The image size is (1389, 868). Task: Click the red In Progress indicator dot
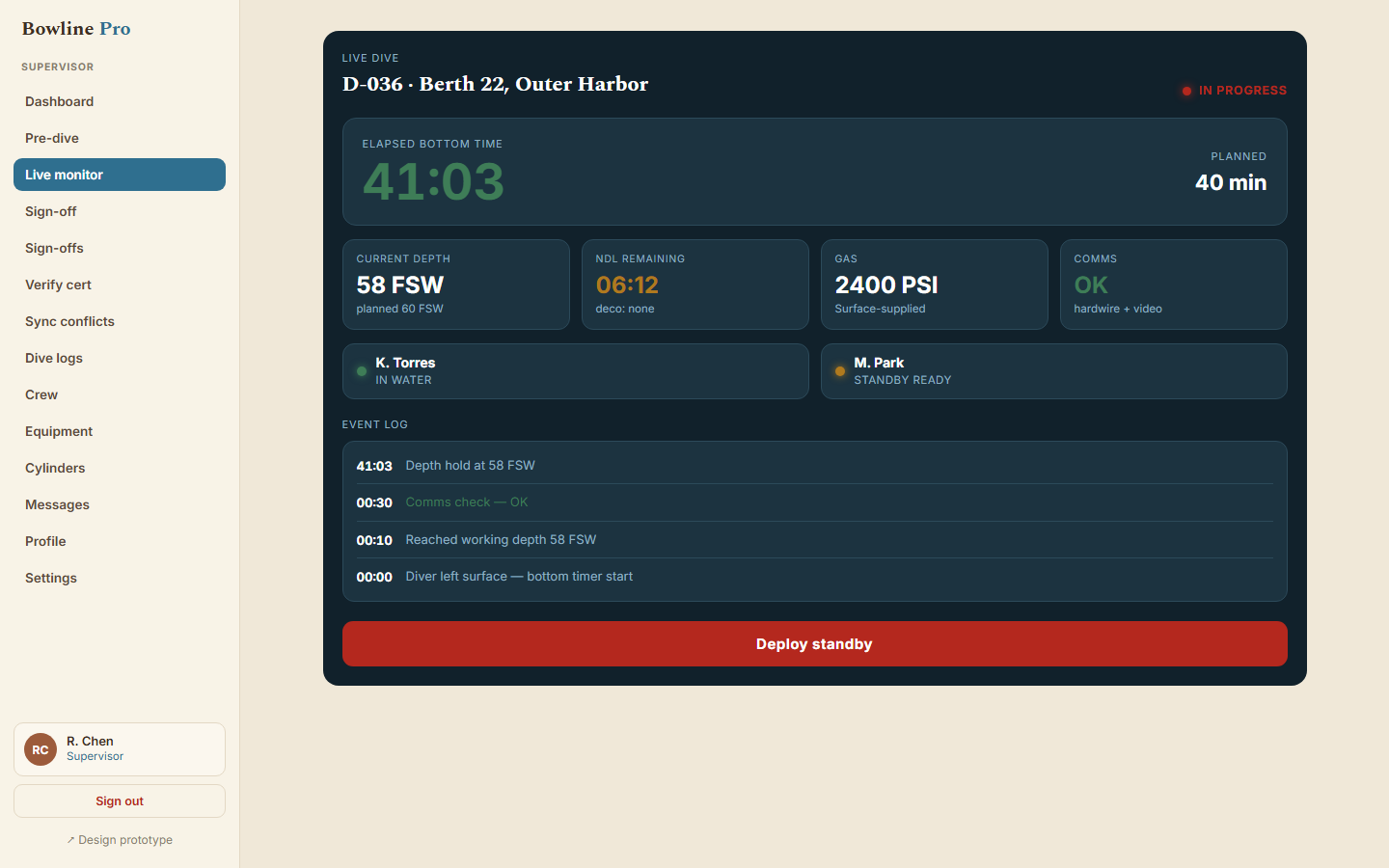coord(1186,91)
